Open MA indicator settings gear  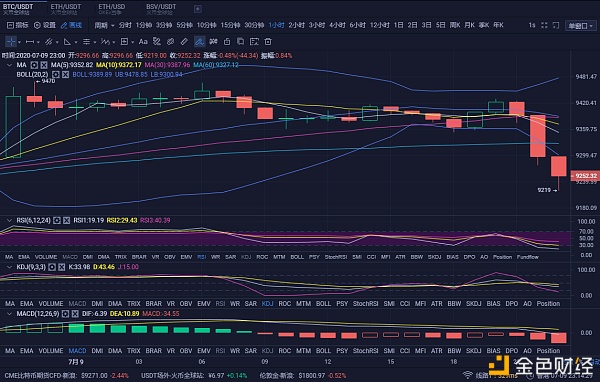pyautogui.click(x=34, y=65)
